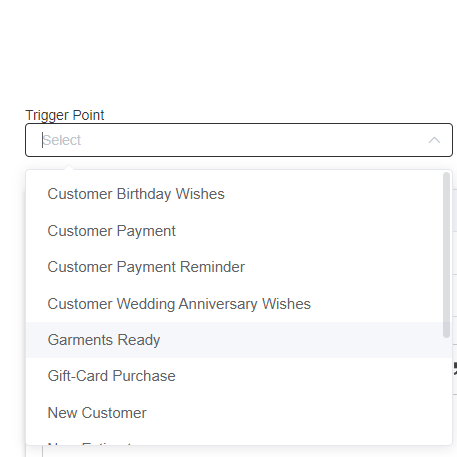Image resolution: width=457 pixels, height=457 pixels.
Task: Select Customer Wedding Anniversary Wishes
Action: click(x=179, y=304)
